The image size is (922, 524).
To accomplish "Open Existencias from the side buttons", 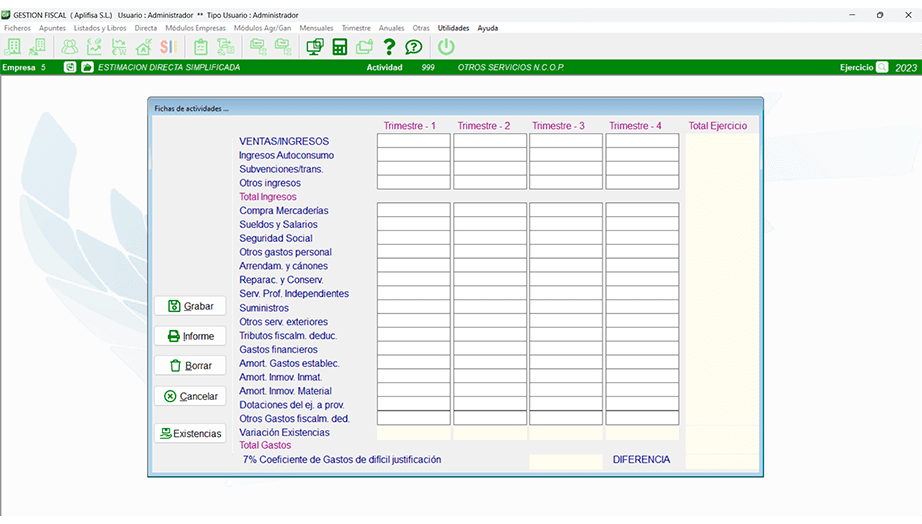I will (190, 433).
